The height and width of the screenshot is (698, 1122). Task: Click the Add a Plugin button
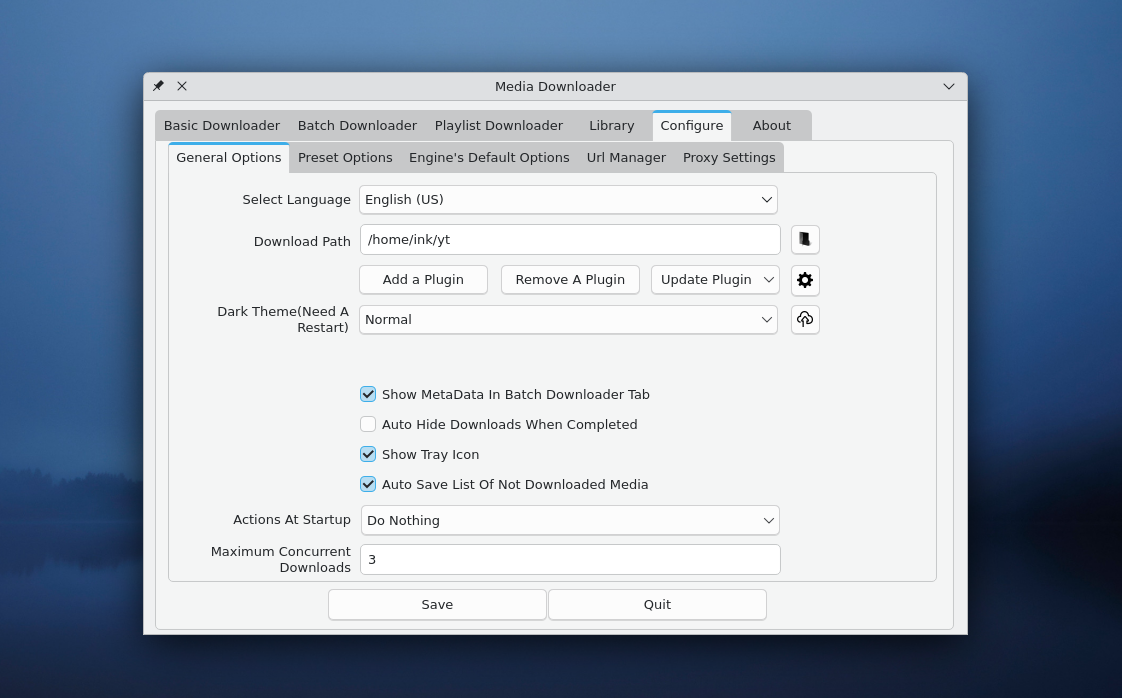click(423, 279)
